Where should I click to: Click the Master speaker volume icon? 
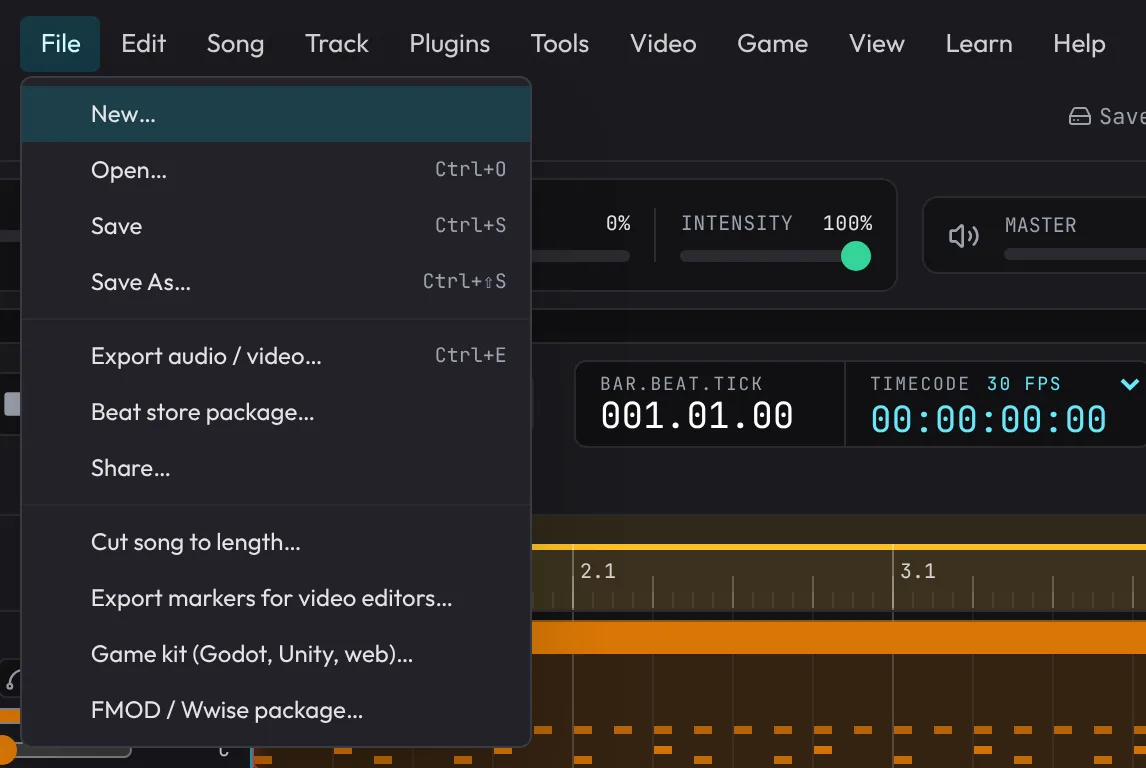point(963,236)
